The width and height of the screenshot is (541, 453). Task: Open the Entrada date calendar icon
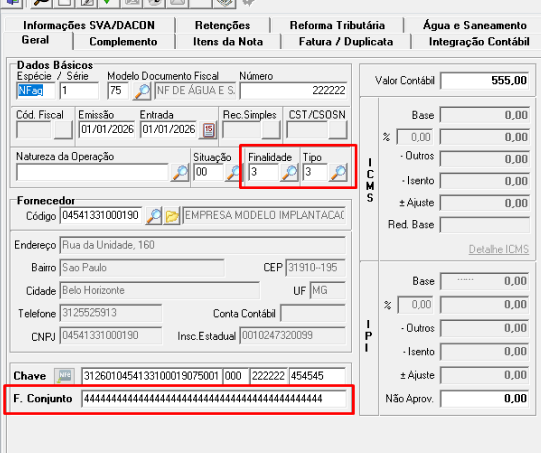click(208, 130)
